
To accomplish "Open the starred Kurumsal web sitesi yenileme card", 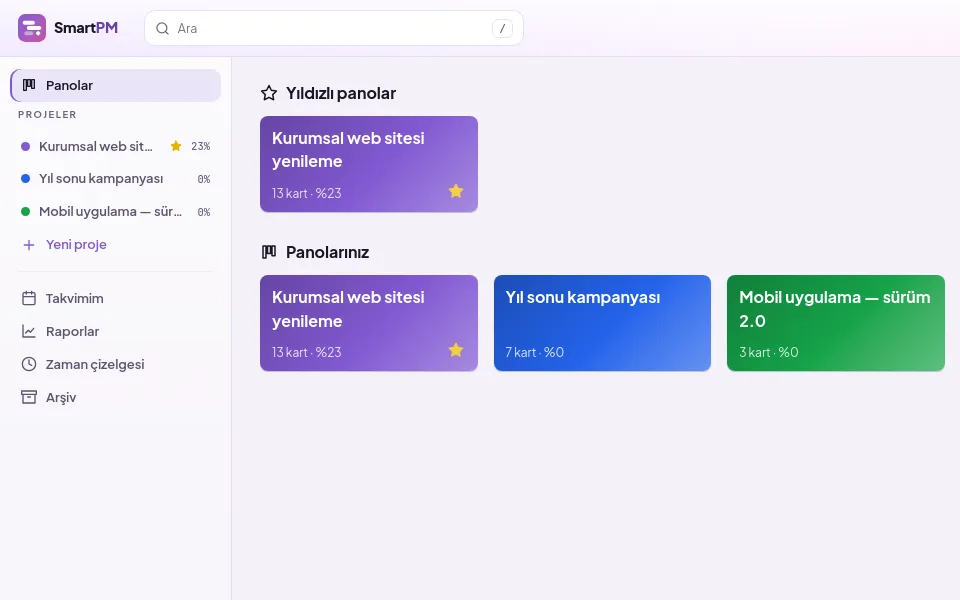I will pyautogui.click(x=369, y=164).
